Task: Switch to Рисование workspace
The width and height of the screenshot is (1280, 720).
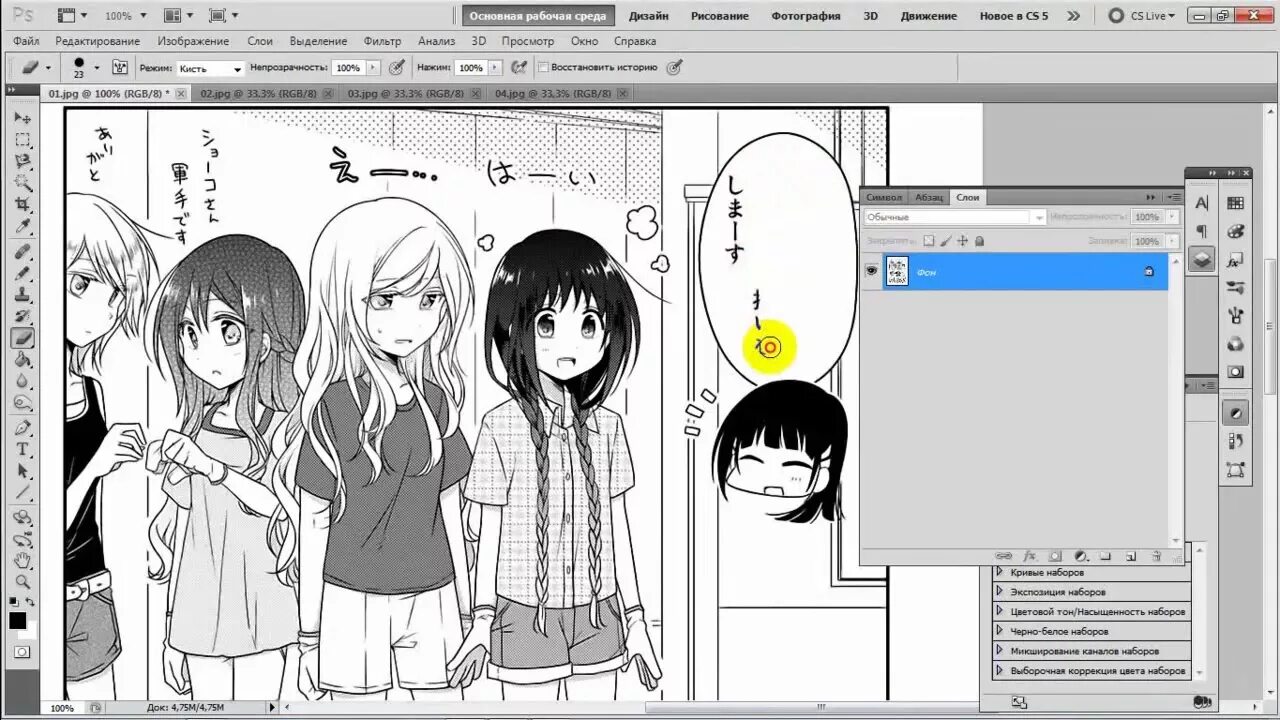Action: click(719, 16)
